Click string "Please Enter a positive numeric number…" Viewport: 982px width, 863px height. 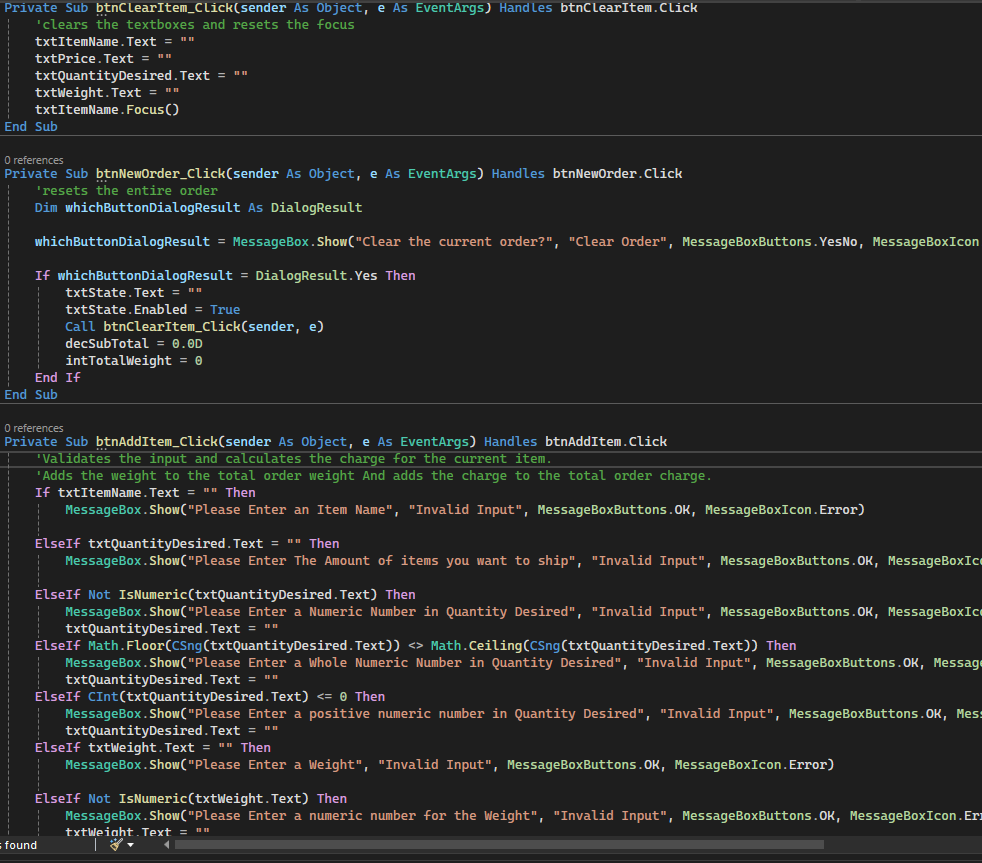point(416,714)
